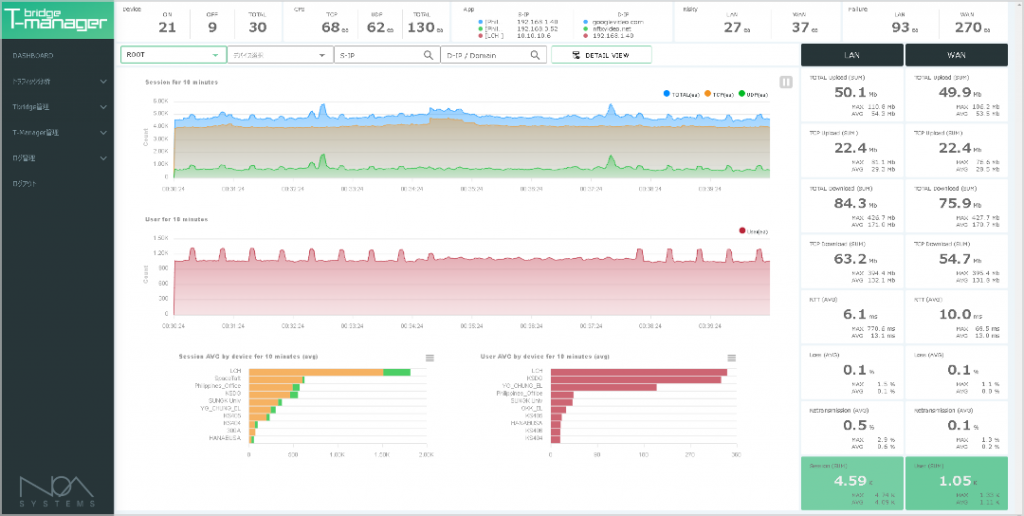Expand the T-Manager management sidebar menu chevron
The image size is (1024, 516).
click(103, 133)
